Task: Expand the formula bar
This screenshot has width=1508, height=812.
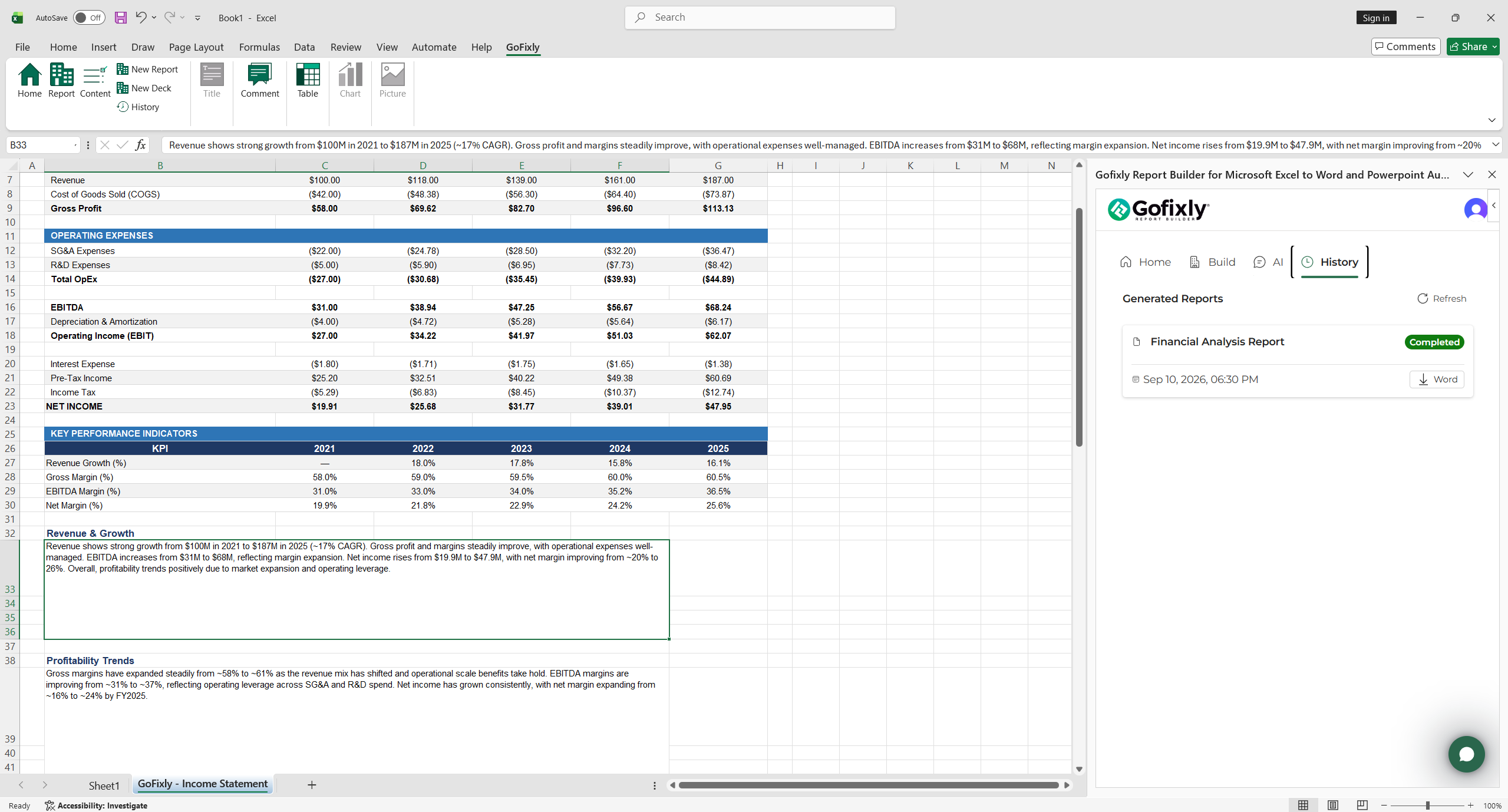Action: tap(1495, 145)
